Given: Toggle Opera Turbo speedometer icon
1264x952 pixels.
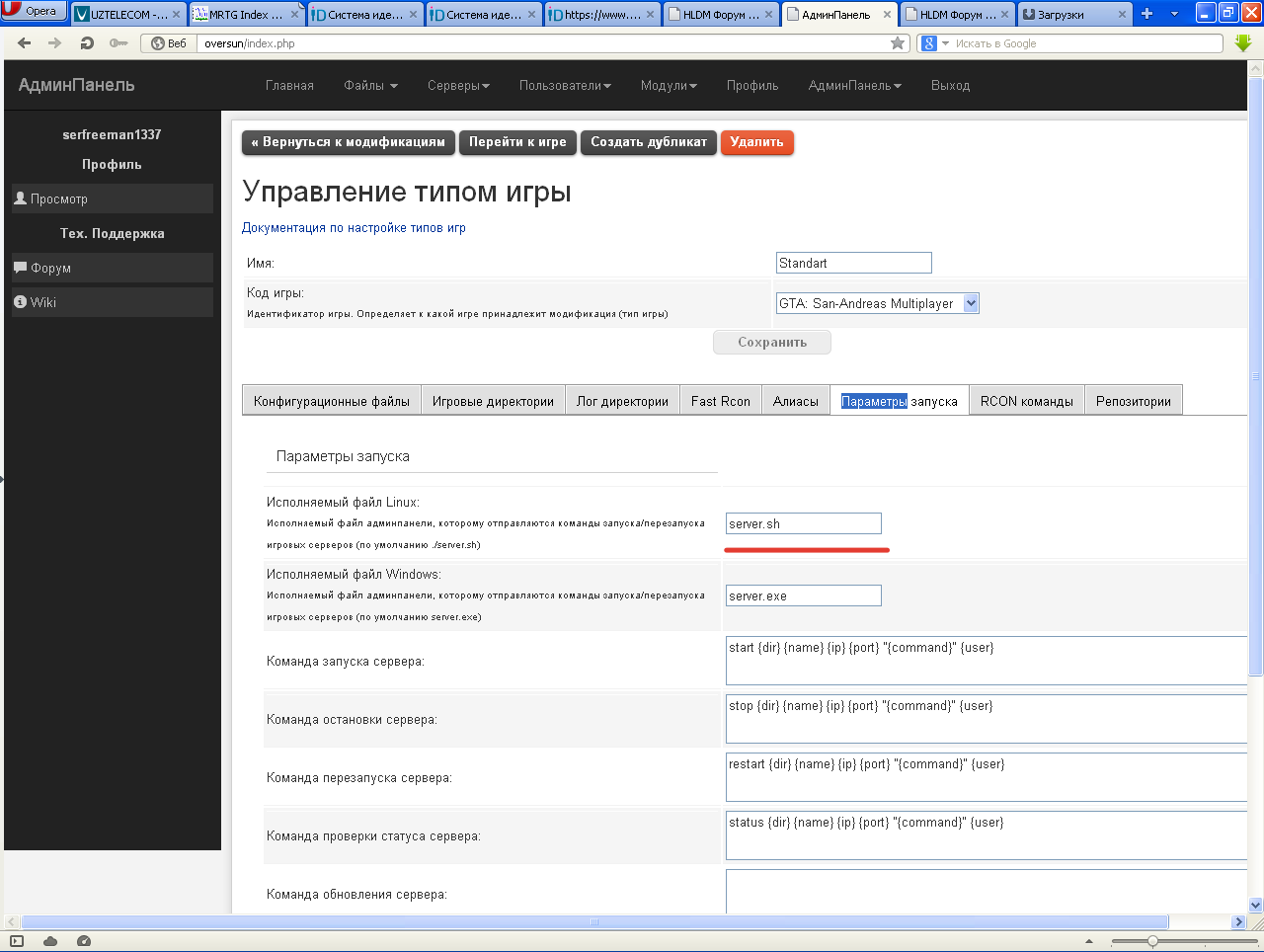Looking at the screenshot, I should pos(84,941).
